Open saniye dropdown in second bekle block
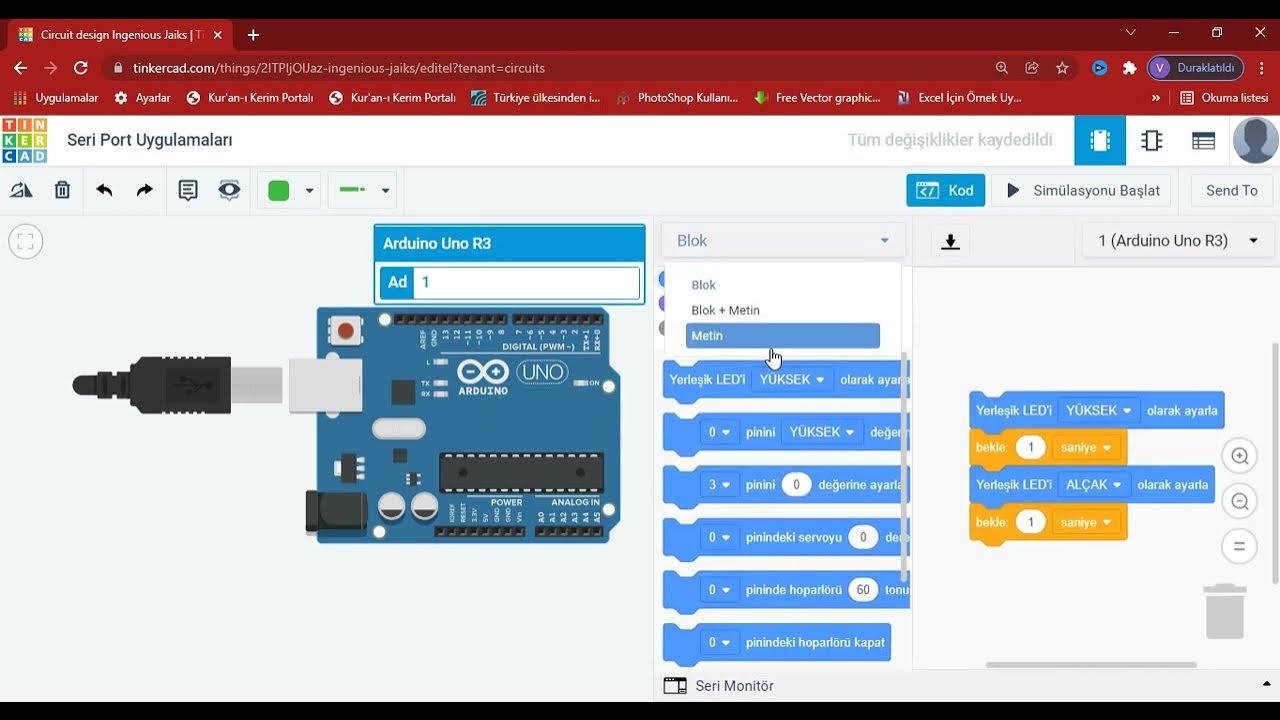 tap(1085, 522)
